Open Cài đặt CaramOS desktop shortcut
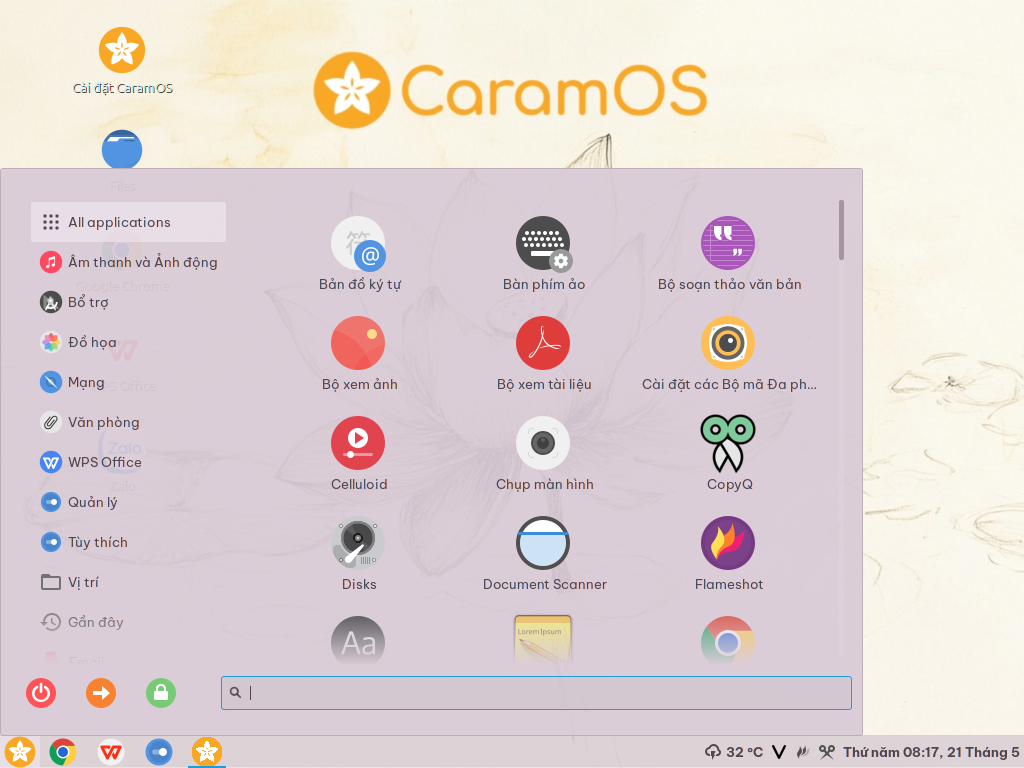 [122, 62]
